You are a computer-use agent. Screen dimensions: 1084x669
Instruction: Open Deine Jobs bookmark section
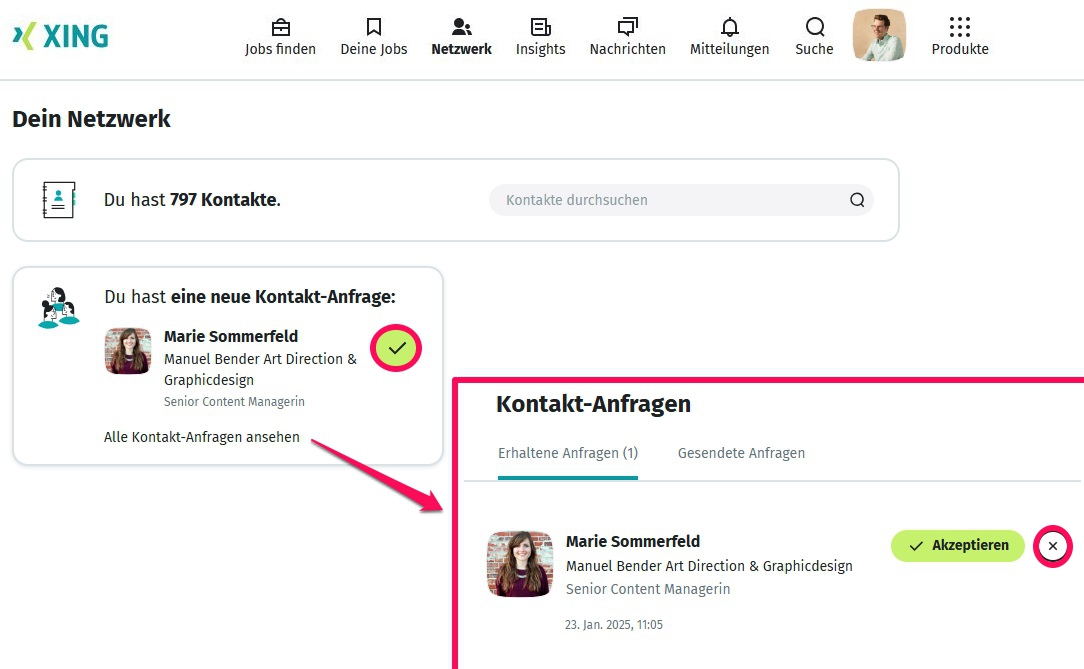pyautogui.click(x=373, y=35)
